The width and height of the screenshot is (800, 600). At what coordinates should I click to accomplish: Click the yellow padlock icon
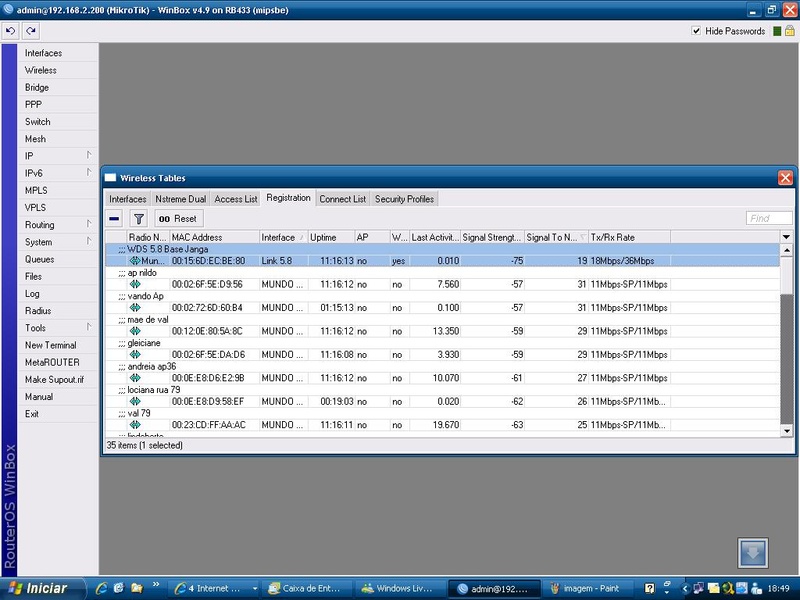pos(789,31)
